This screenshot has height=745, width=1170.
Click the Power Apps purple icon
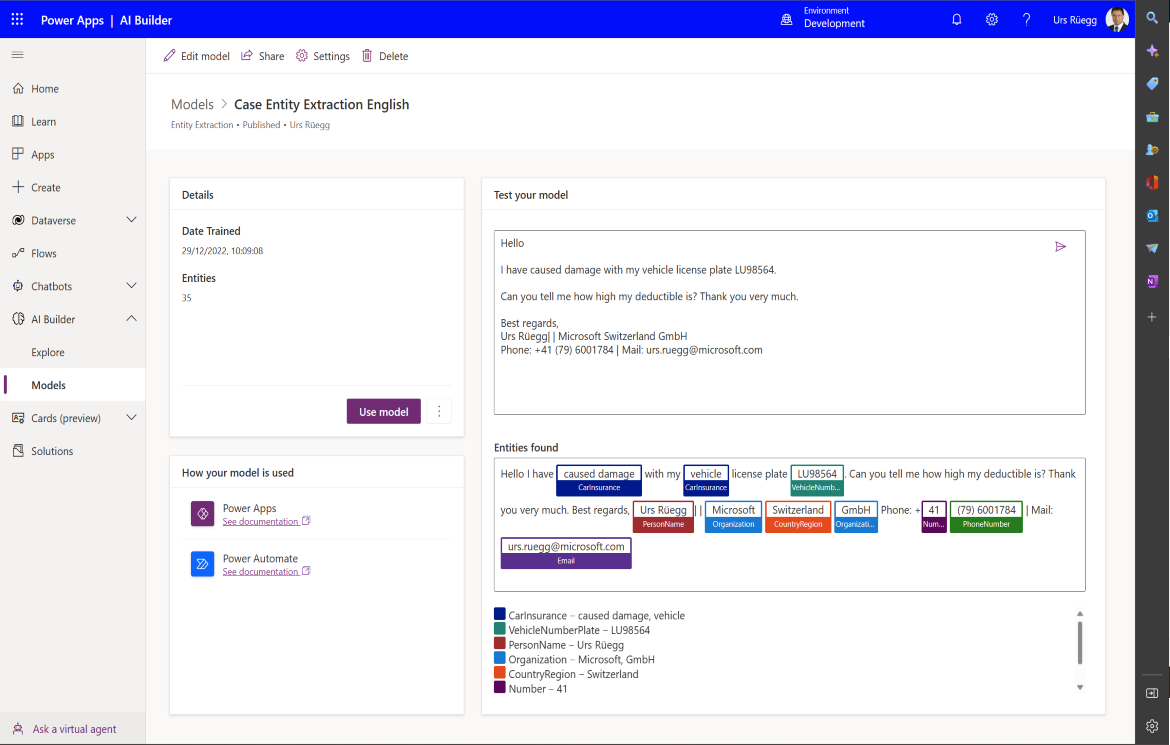[x=202, y=514]
